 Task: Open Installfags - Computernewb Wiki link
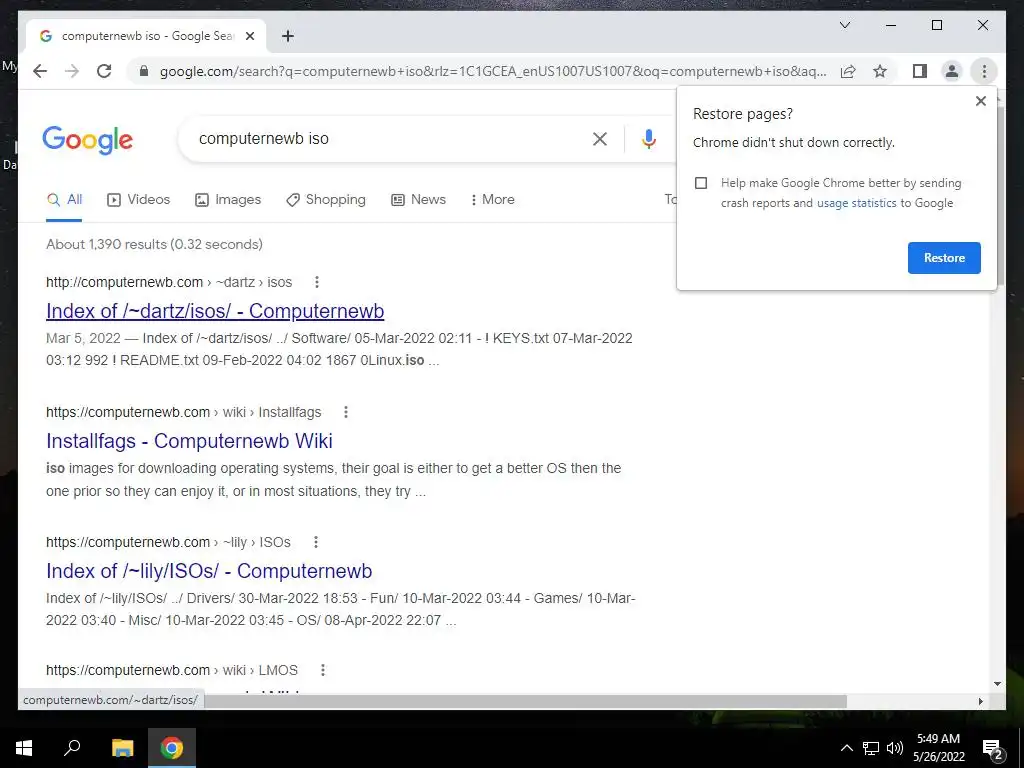pyautogui.click(x=189, y=441)
